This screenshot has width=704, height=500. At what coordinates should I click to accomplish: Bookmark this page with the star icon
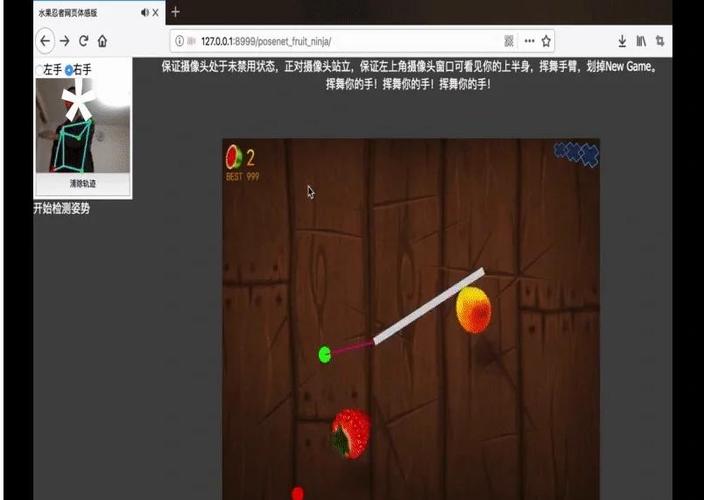coord(546,41)
